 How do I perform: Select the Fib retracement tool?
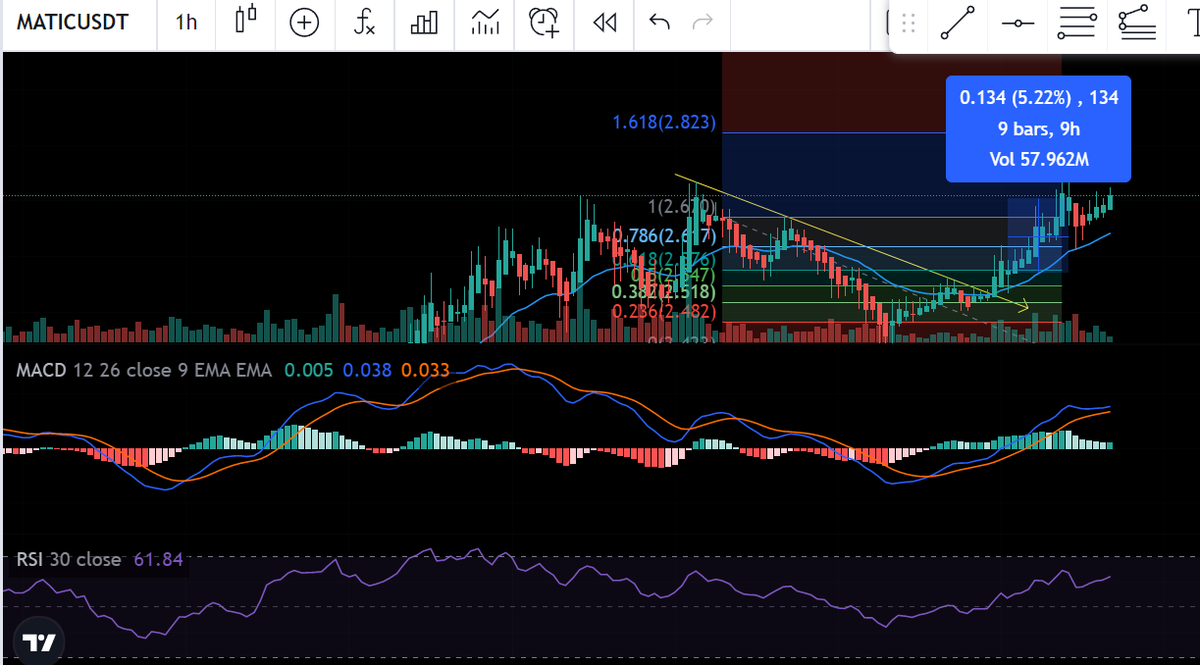pos(1077,24)
